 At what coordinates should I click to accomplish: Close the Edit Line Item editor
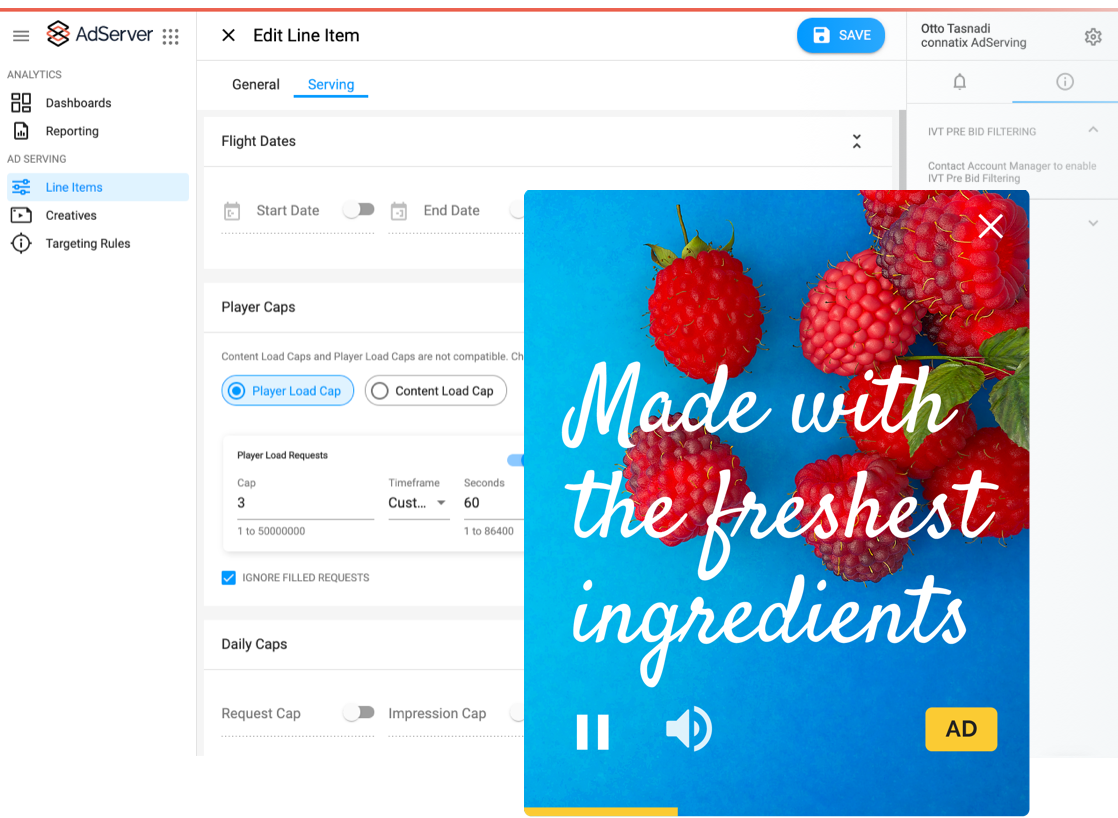coord(228,36)
